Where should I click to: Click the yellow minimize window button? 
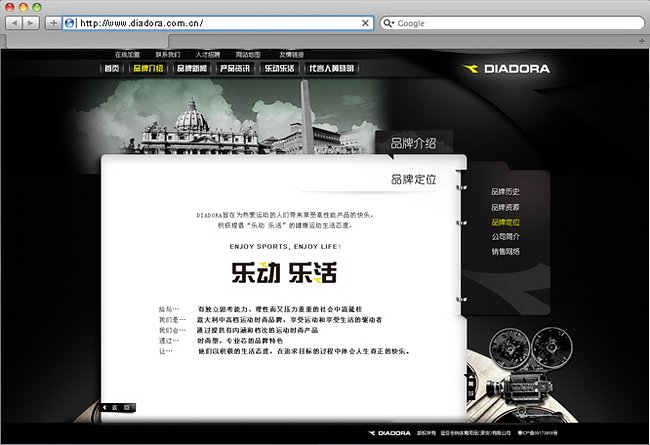(x=23, y=7)
